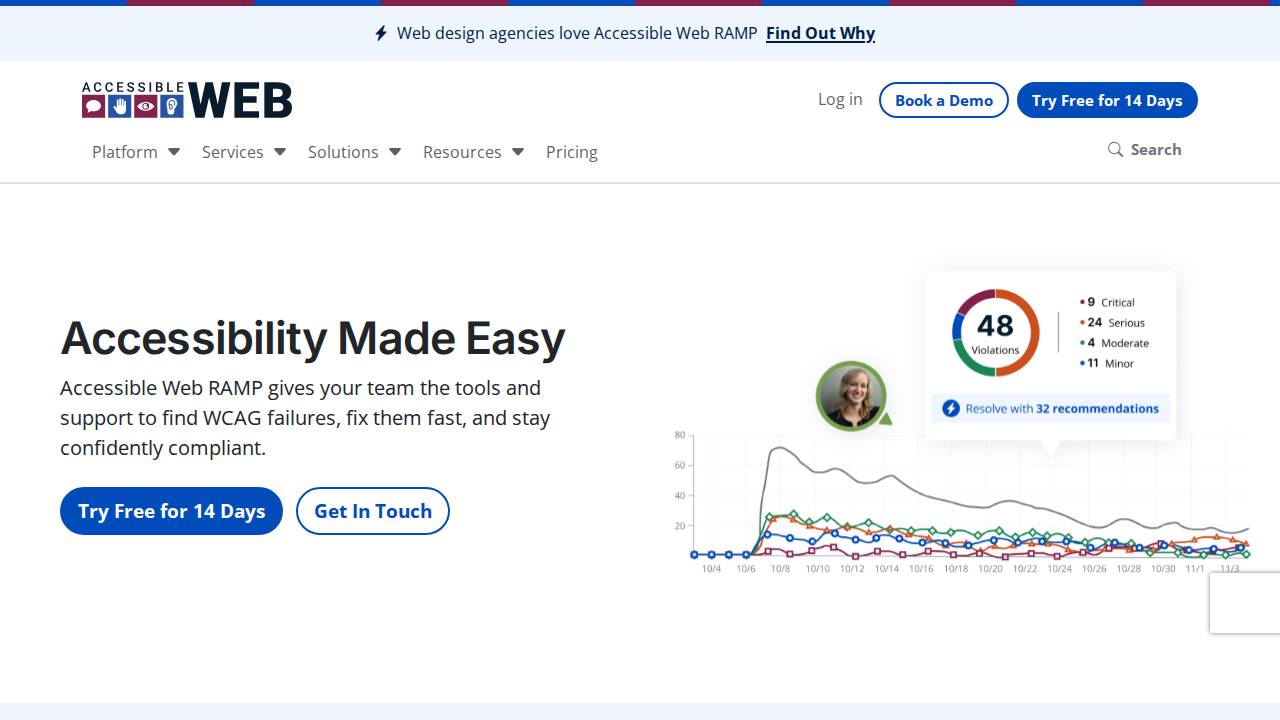Expand the Platform dropdown

pos(135,152)
